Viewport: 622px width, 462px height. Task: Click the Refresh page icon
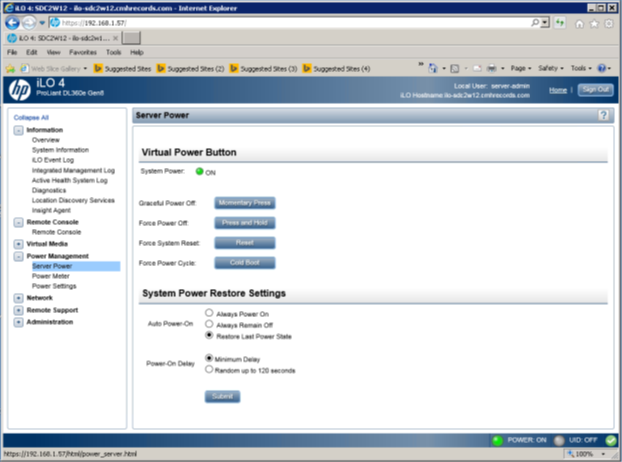pyautogui.click(x=560, y=23)
